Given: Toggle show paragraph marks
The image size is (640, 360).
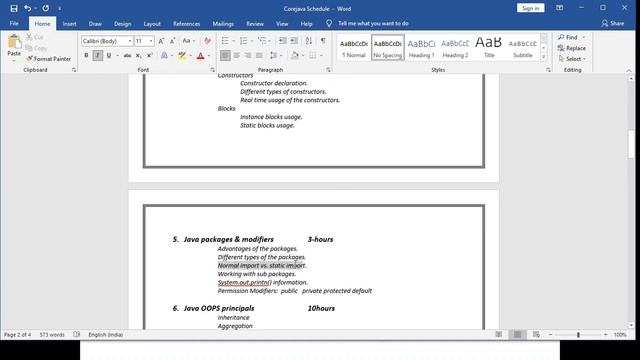Looking at the screenshot, I should 323,41.
